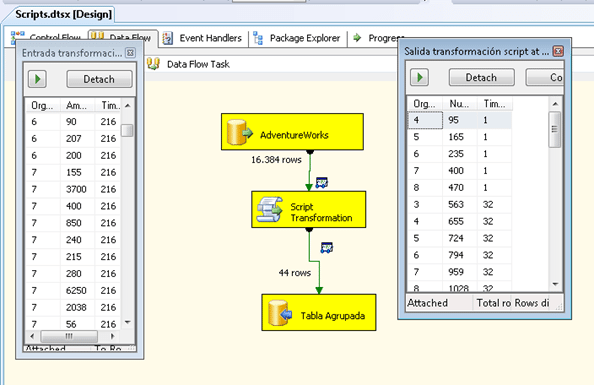The height and width of the screenshot is (385, 594).
Task: Click left arrow of Entrada horizontal scrollbar
Action: [32, 336]
